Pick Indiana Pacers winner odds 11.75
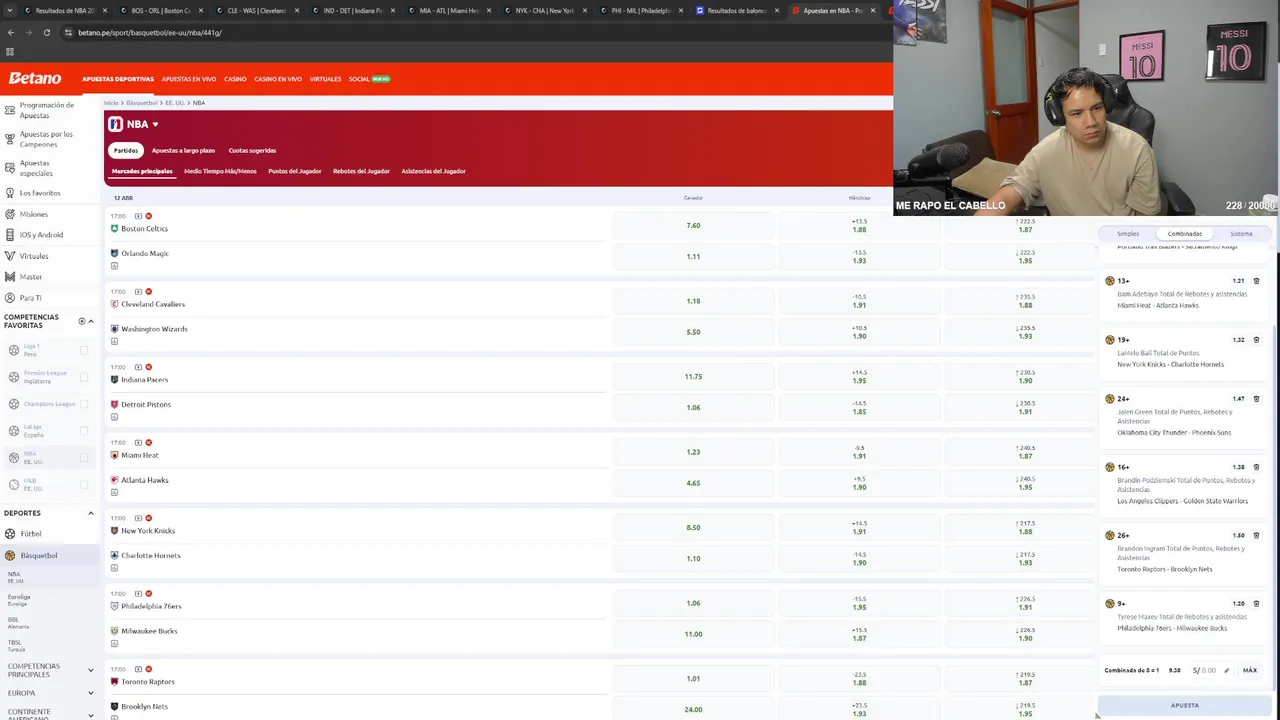 (693, 376)
